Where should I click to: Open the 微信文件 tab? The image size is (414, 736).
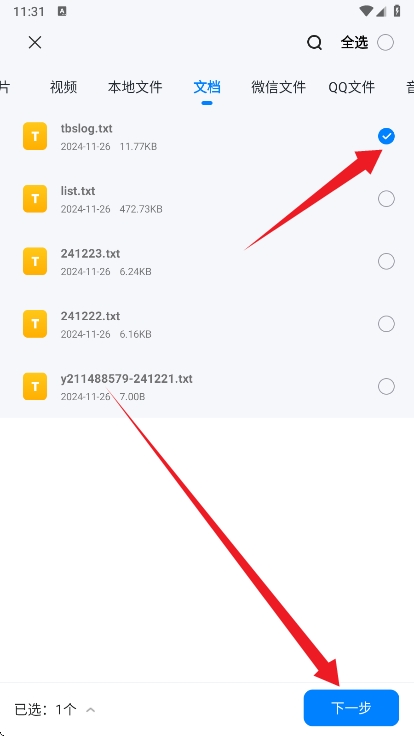point(278,87)
